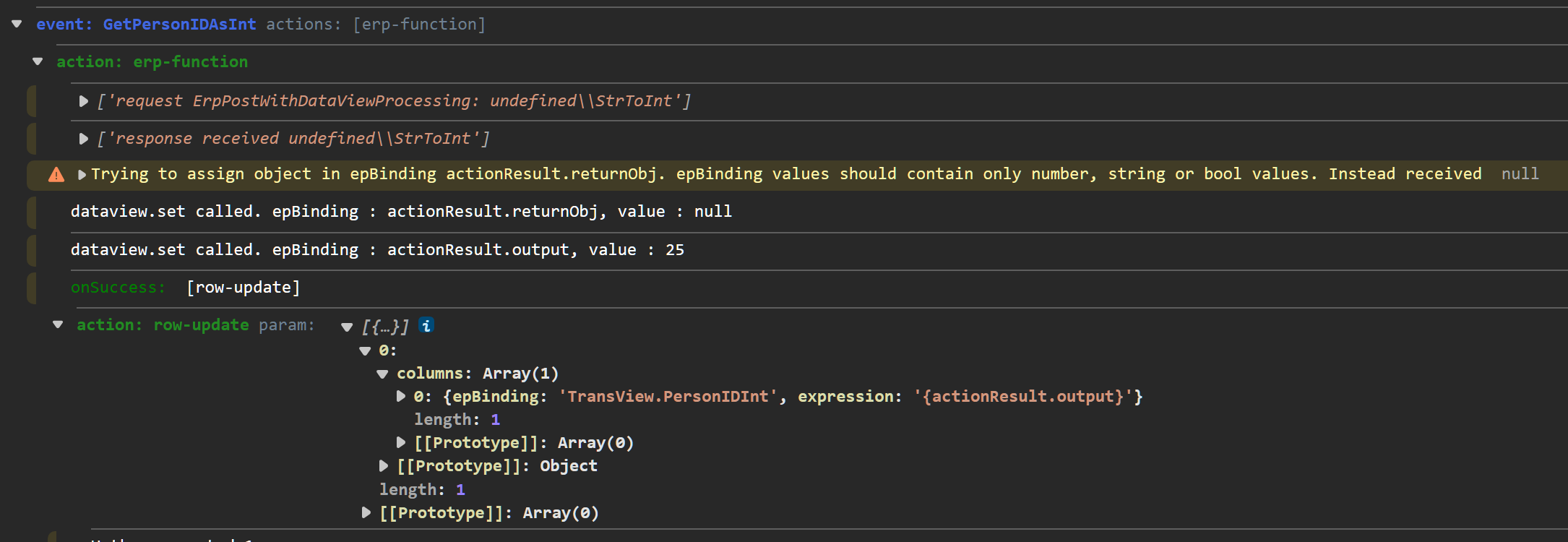
Task: Expand the last [[Prototype]]: Array(0) node
Action: (366, 512)
